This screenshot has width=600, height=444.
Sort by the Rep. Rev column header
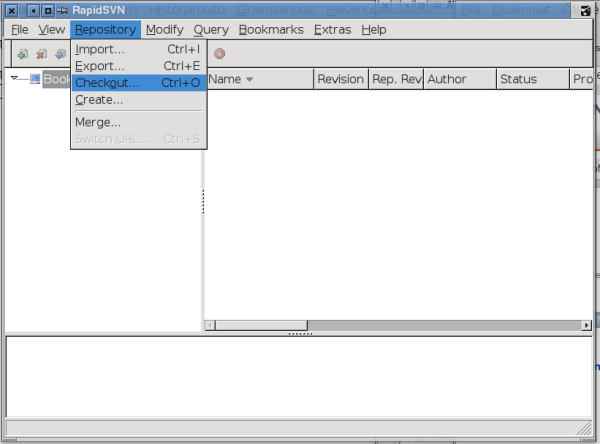396,79
